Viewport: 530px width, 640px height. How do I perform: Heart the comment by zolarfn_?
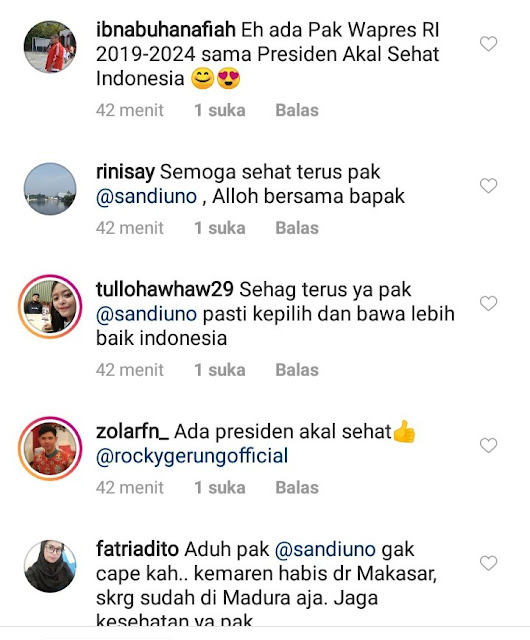(488, 445)
